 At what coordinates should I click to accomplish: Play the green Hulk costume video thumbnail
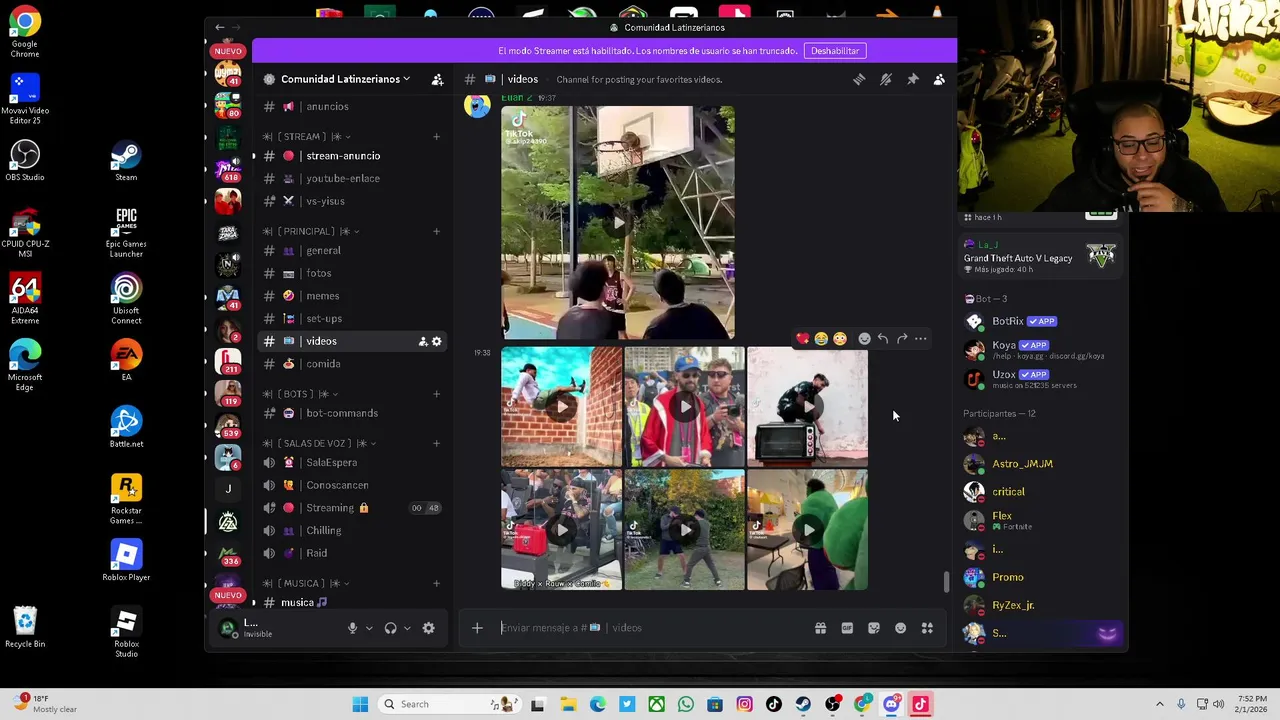807,530
